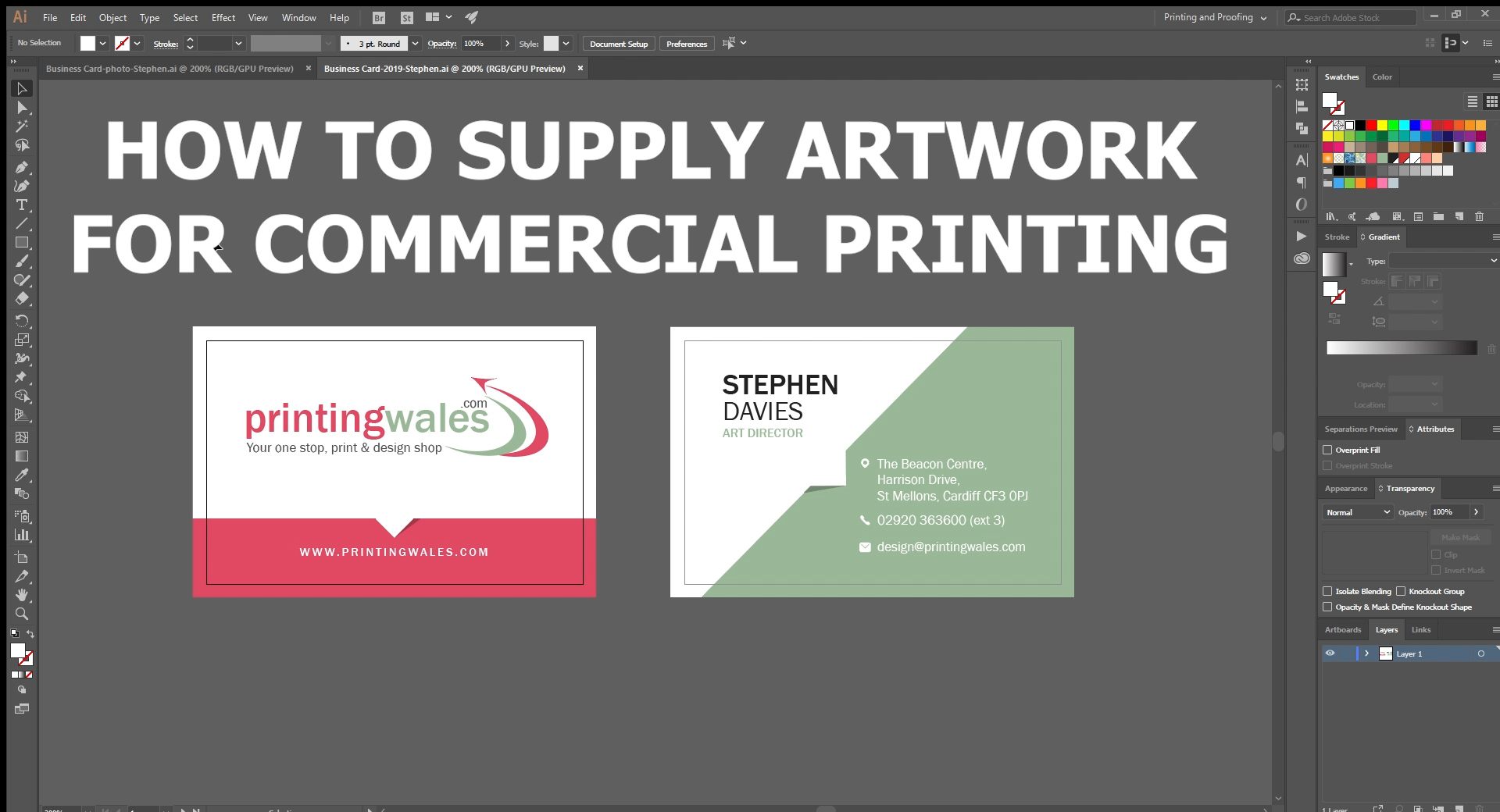This screenshot has height=812, width=1500.
Task: Activate the Direct Selection tool
Action: point(22,108)
